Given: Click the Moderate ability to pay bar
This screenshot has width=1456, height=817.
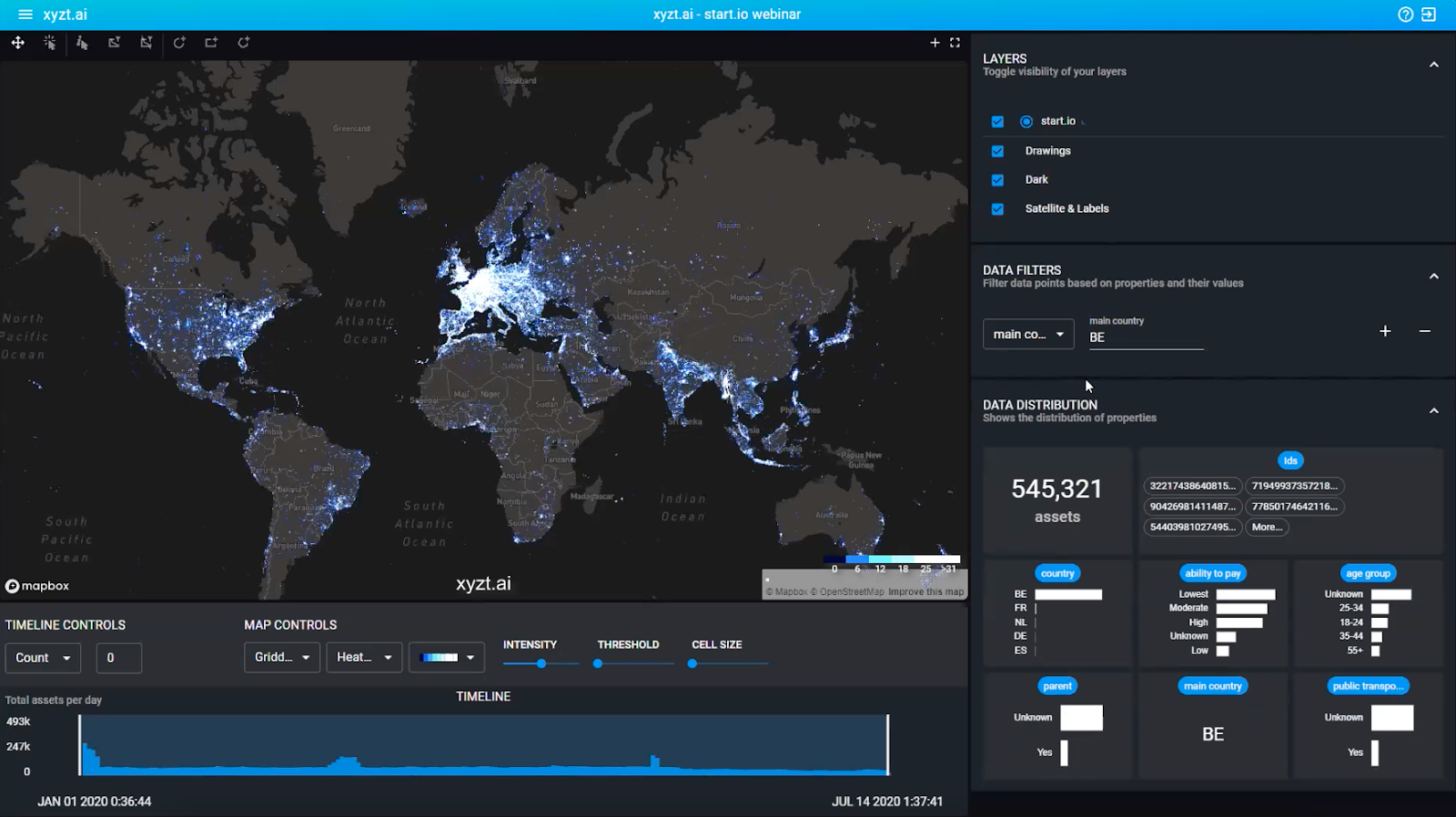Looking at the screenshot, I should [1242, 609].
